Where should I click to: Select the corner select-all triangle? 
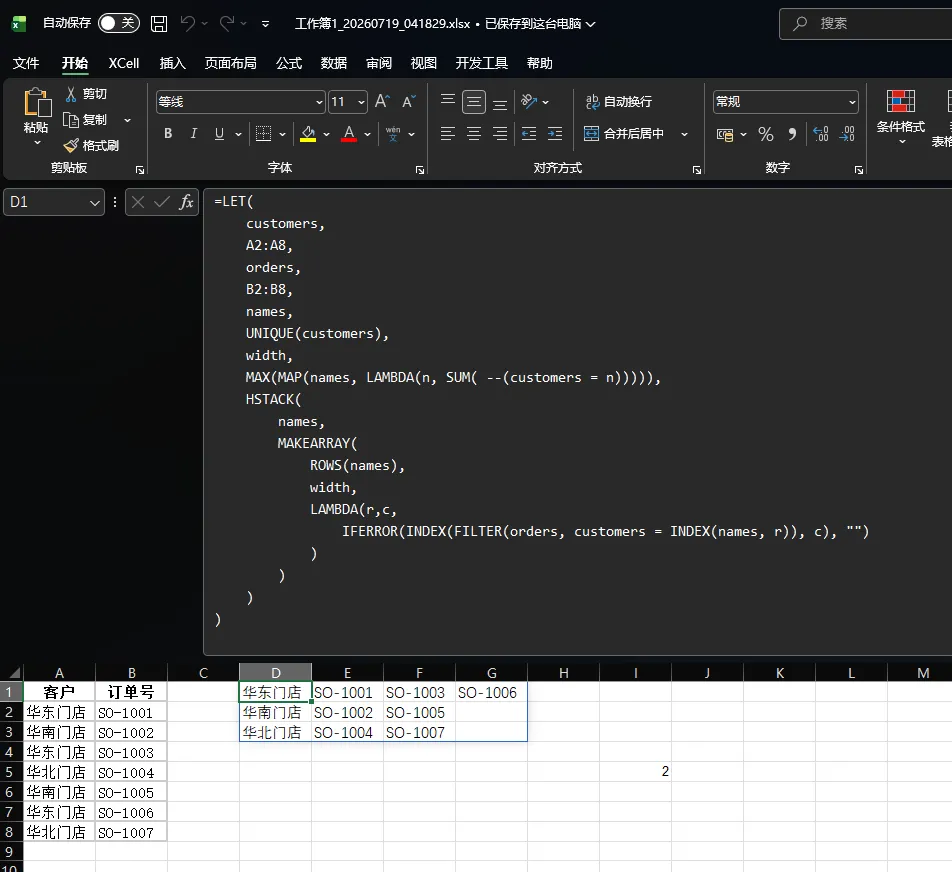click(13, 672)
